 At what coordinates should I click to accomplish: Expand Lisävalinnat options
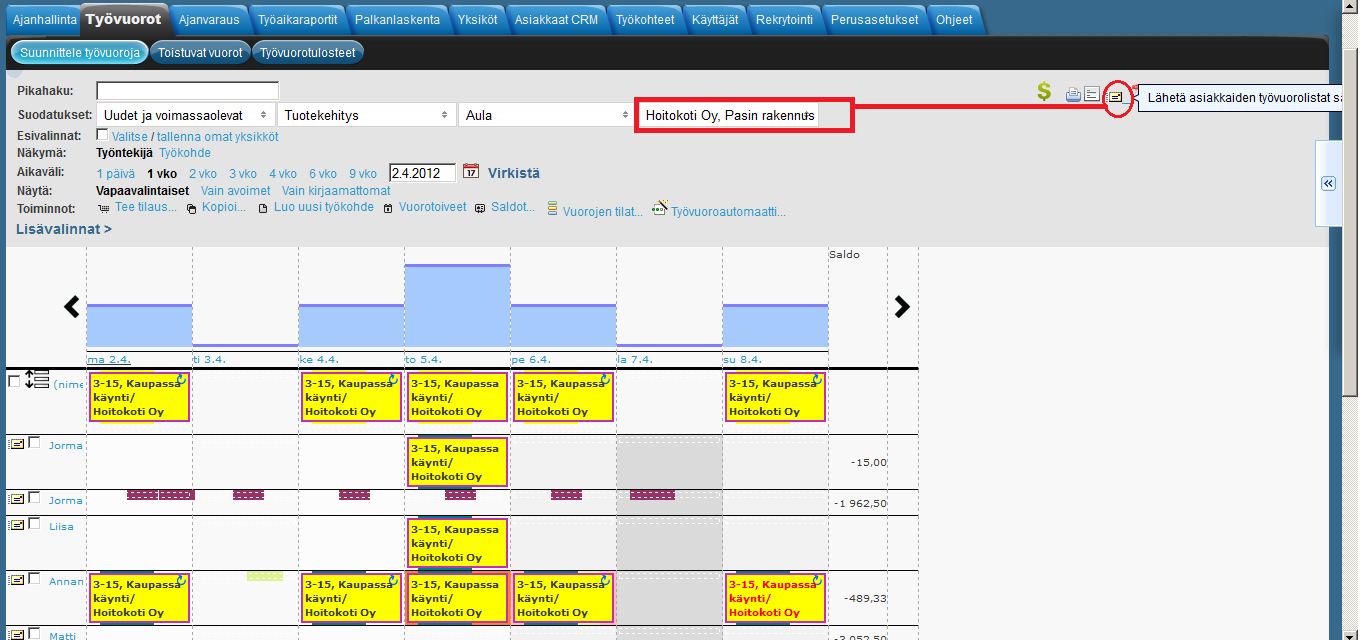64,229
